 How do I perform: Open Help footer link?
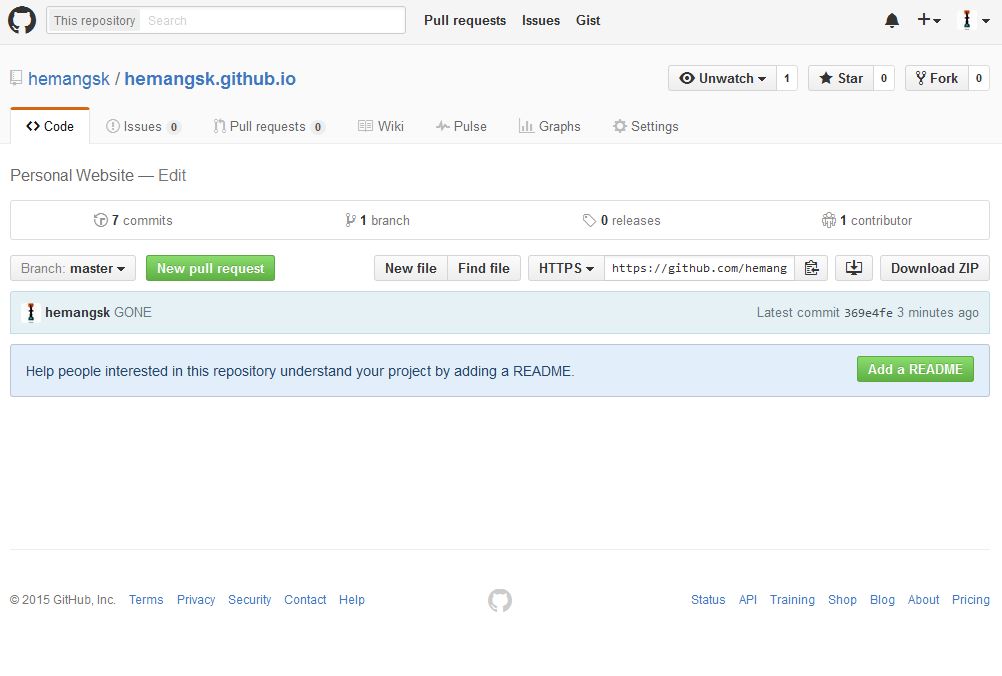click(352, 600)
